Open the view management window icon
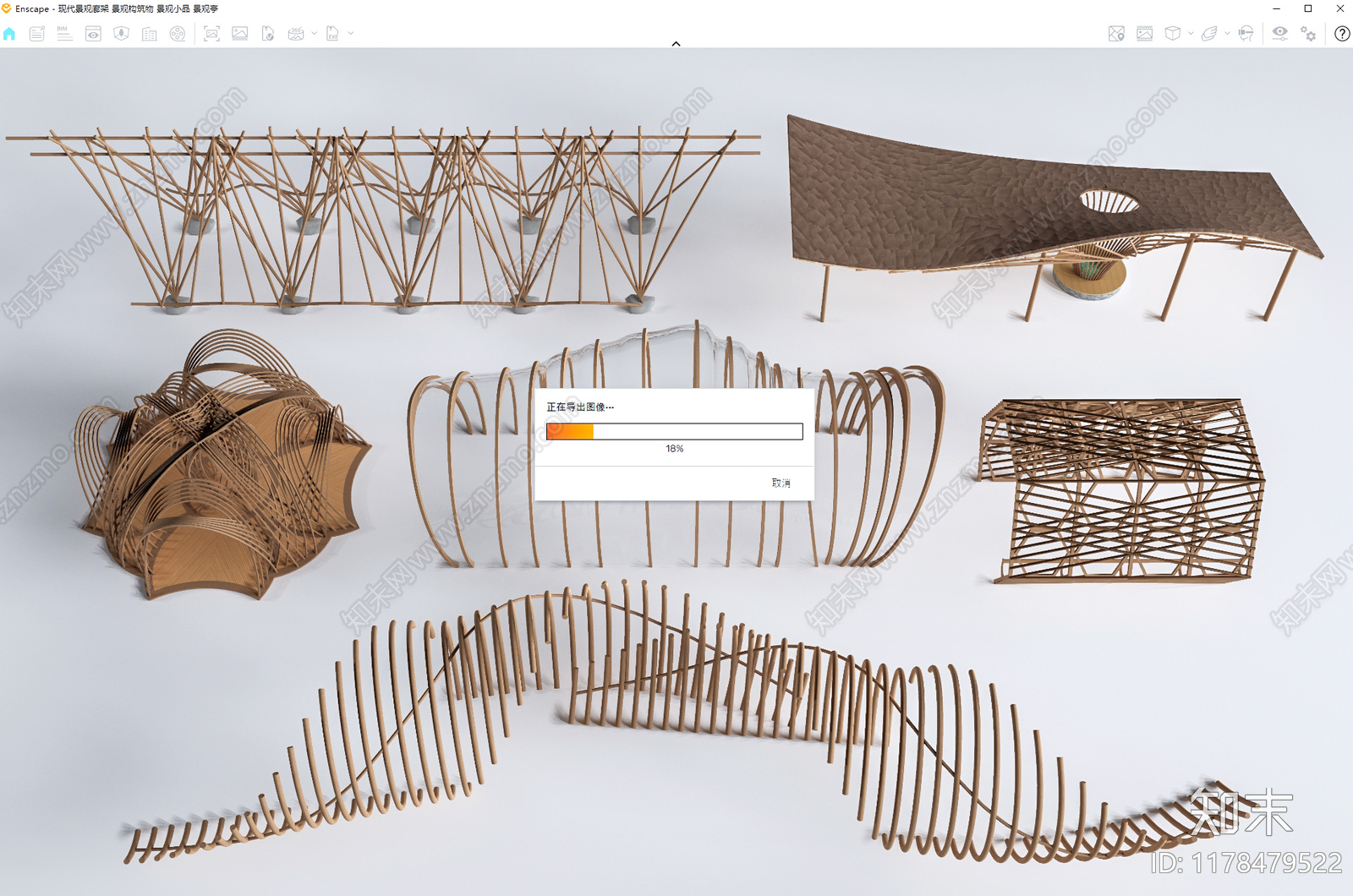The image size is (1353, 896). (93, 34)
